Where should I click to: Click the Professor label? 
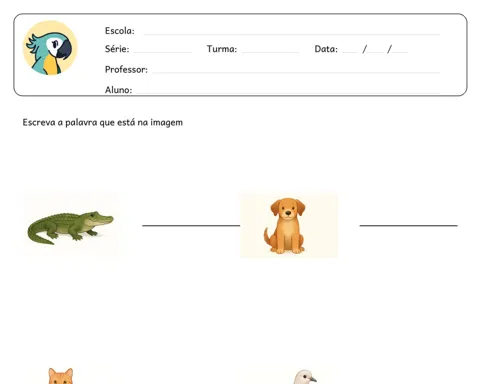pyautogui.click(x=126, y=69)
